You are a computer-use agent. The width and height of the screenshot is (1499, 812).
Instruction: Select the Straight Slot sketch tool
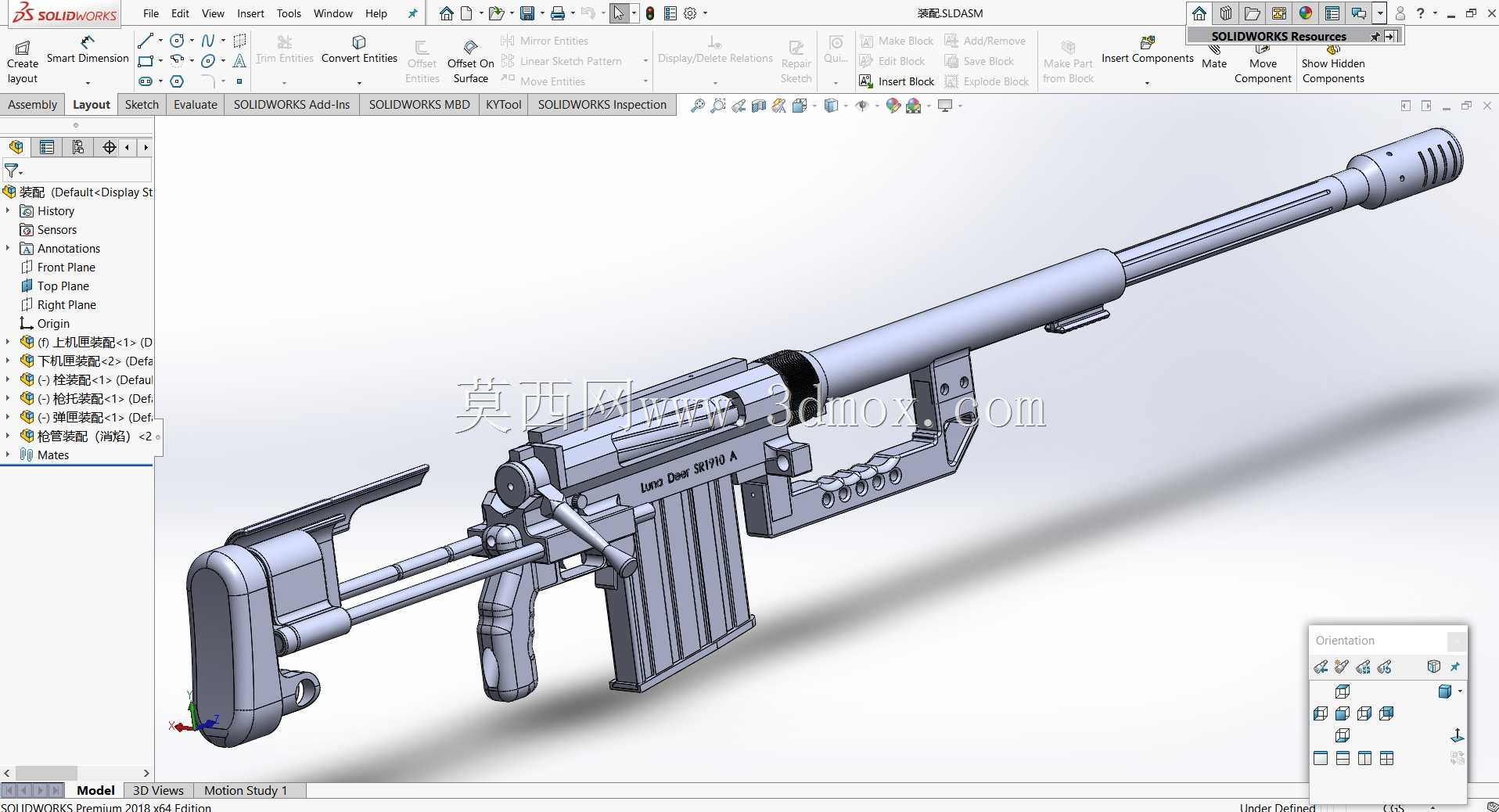[x=146, y=81]
